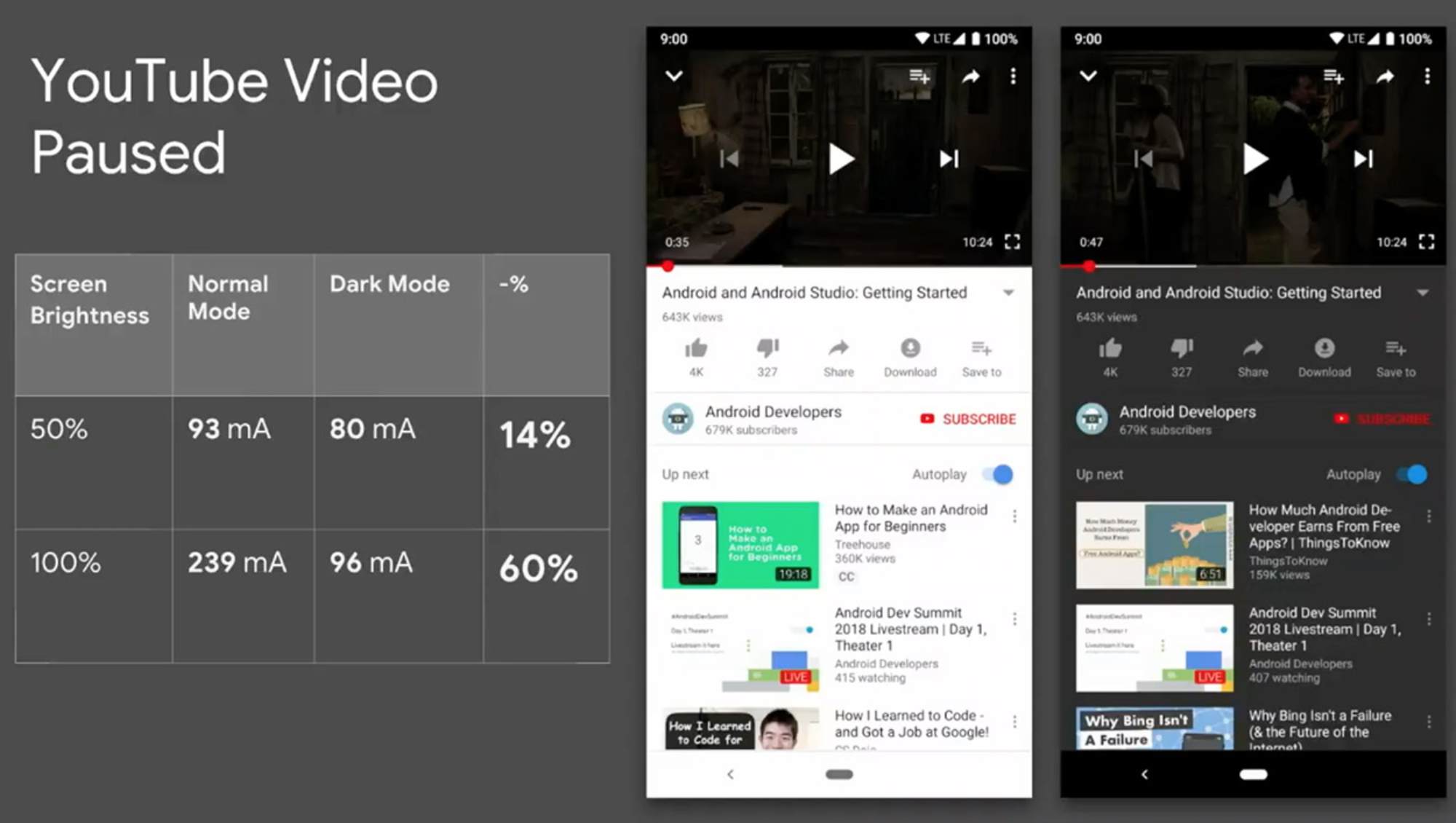Image resolution: width=1456 pixels, height=823 pixels.
Task: Click the skip next track icon
Action: pos(949,158)
